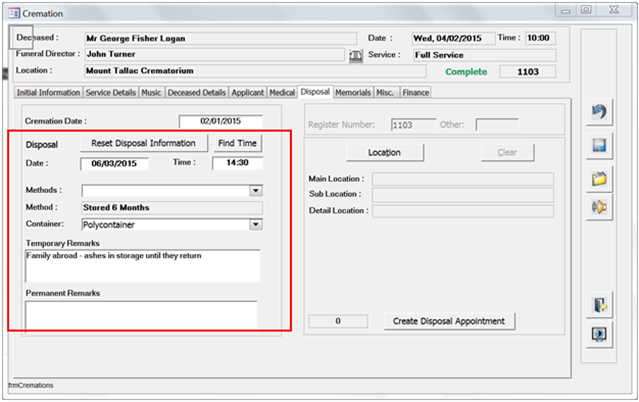The image size is (639, 402).
Task: Select the Finance tab
Action: coord(416,92)
